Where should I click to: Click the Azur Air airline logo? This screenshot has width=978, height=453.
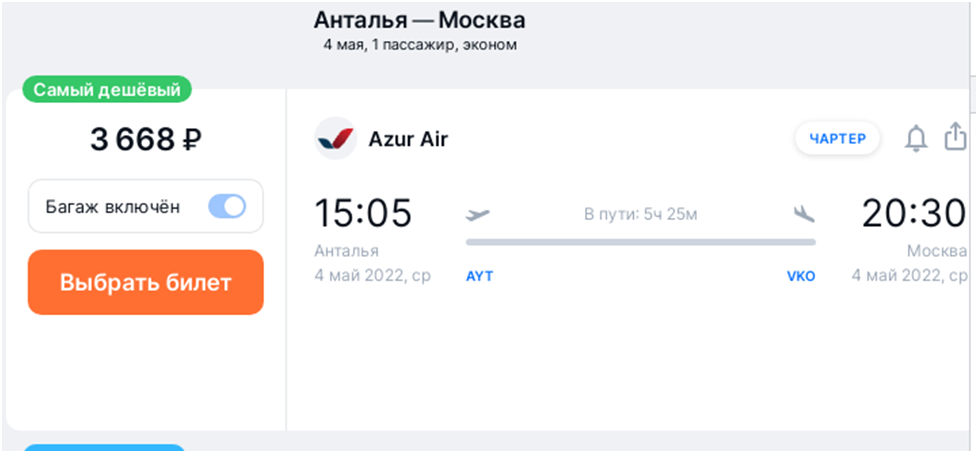336,139
